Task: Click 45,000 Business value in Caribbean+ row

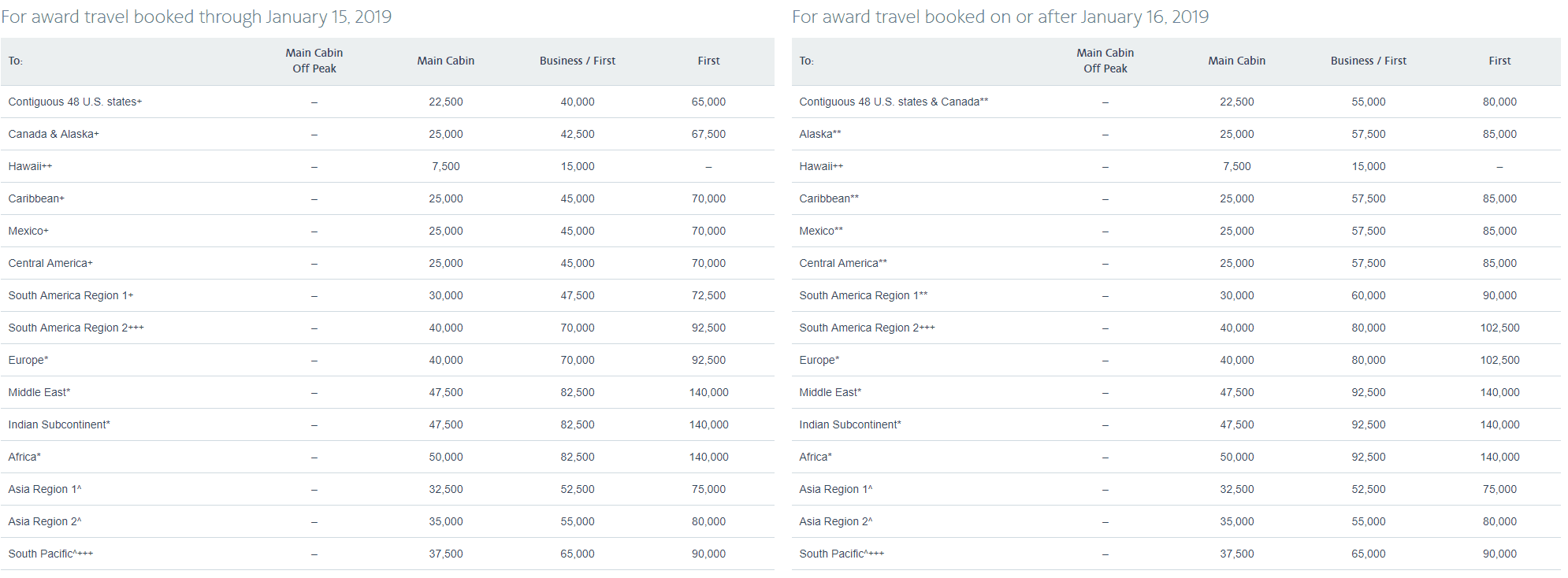Action: [x=578, y=198]
